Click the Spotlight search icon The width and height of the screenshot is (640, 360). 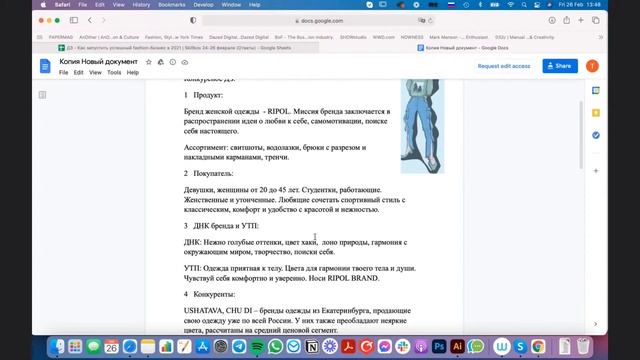click(x=524, y=5)
